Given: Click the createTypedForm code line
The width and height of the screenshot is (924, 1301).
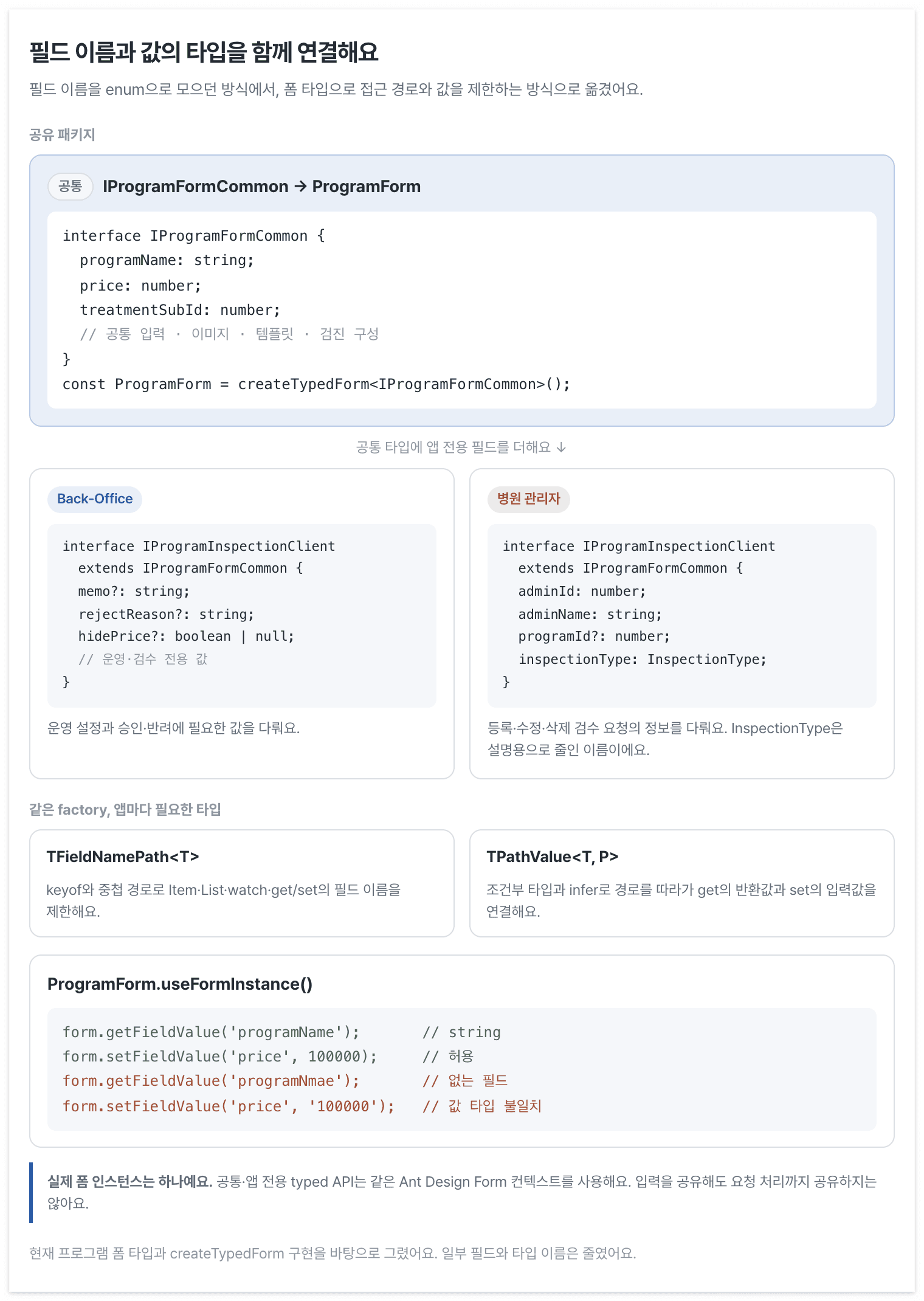Looking at the screenshot, I should point(316,384).
